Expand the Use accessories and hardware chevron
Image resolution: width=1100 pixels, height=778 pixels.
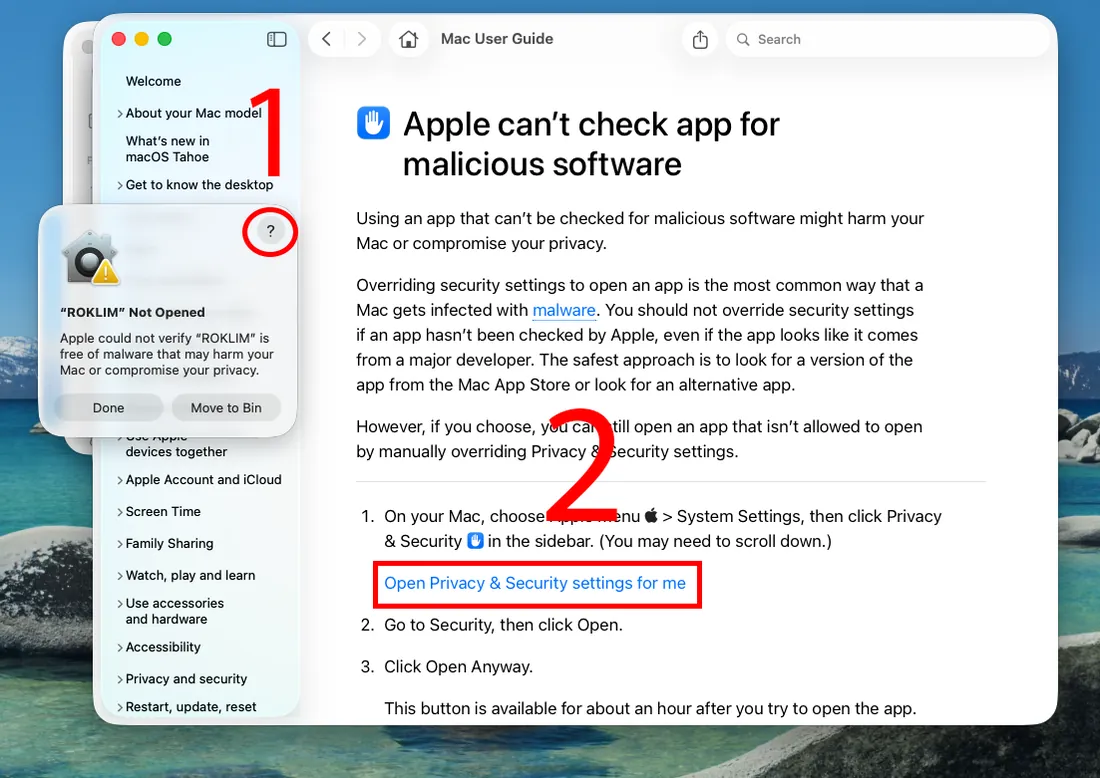click(x=120, y=604)
